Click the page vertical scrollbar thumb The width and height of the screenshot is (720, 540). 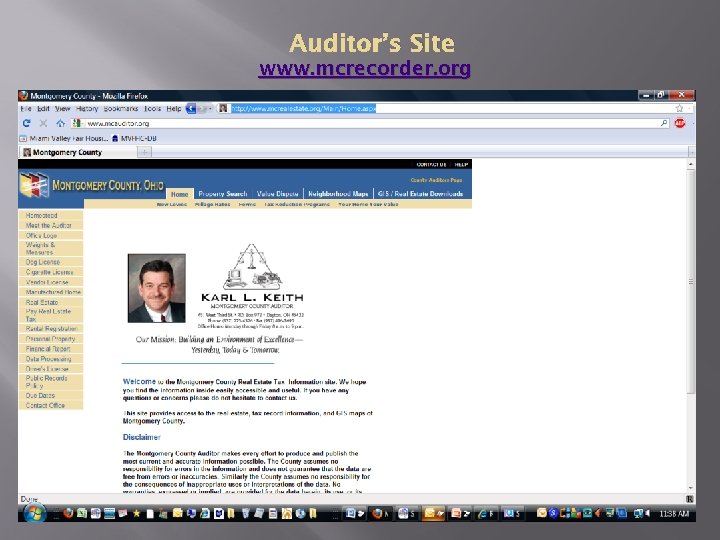click(691, 281)
